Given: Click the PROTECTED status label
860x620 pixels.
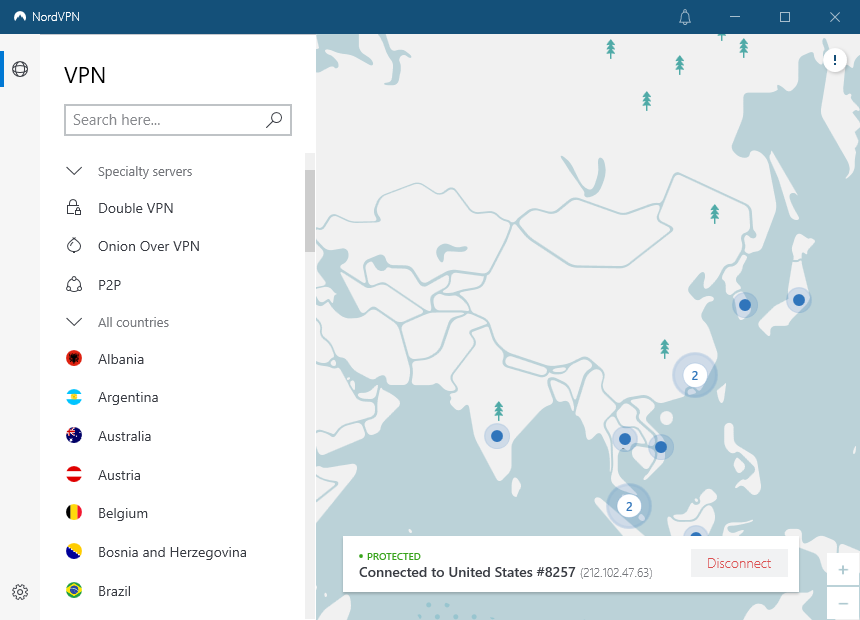Looking at the screenshot, I should [x=393, y=556].
